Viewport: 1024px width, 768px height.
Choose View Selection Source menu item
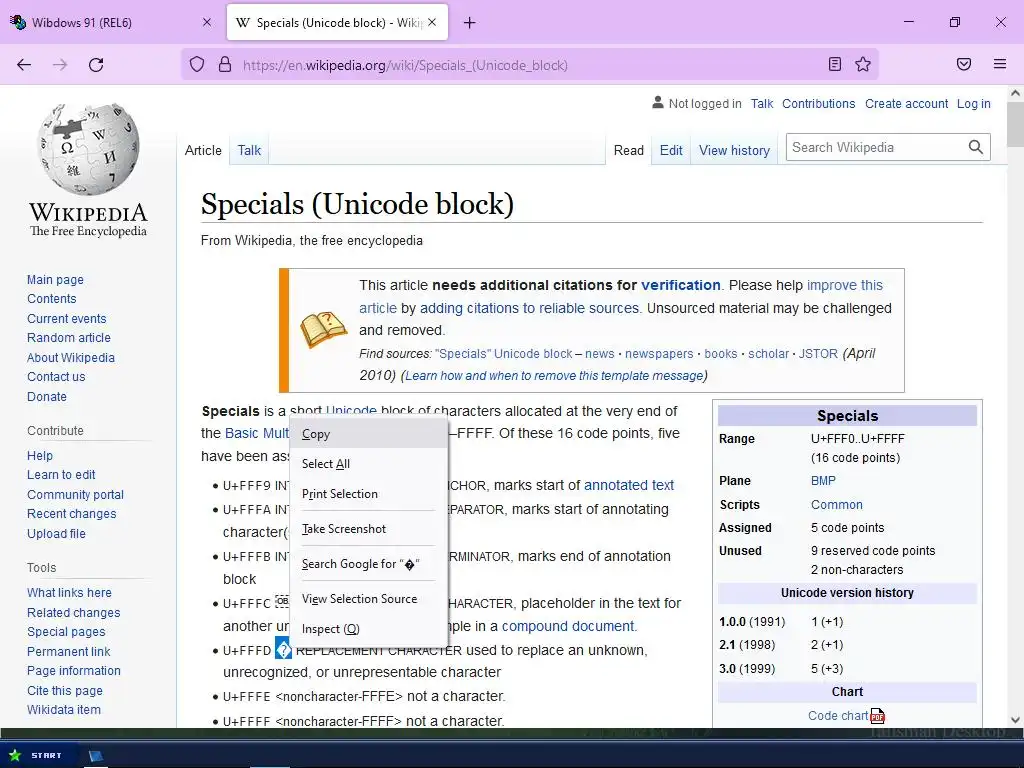[x=368, y=599]
